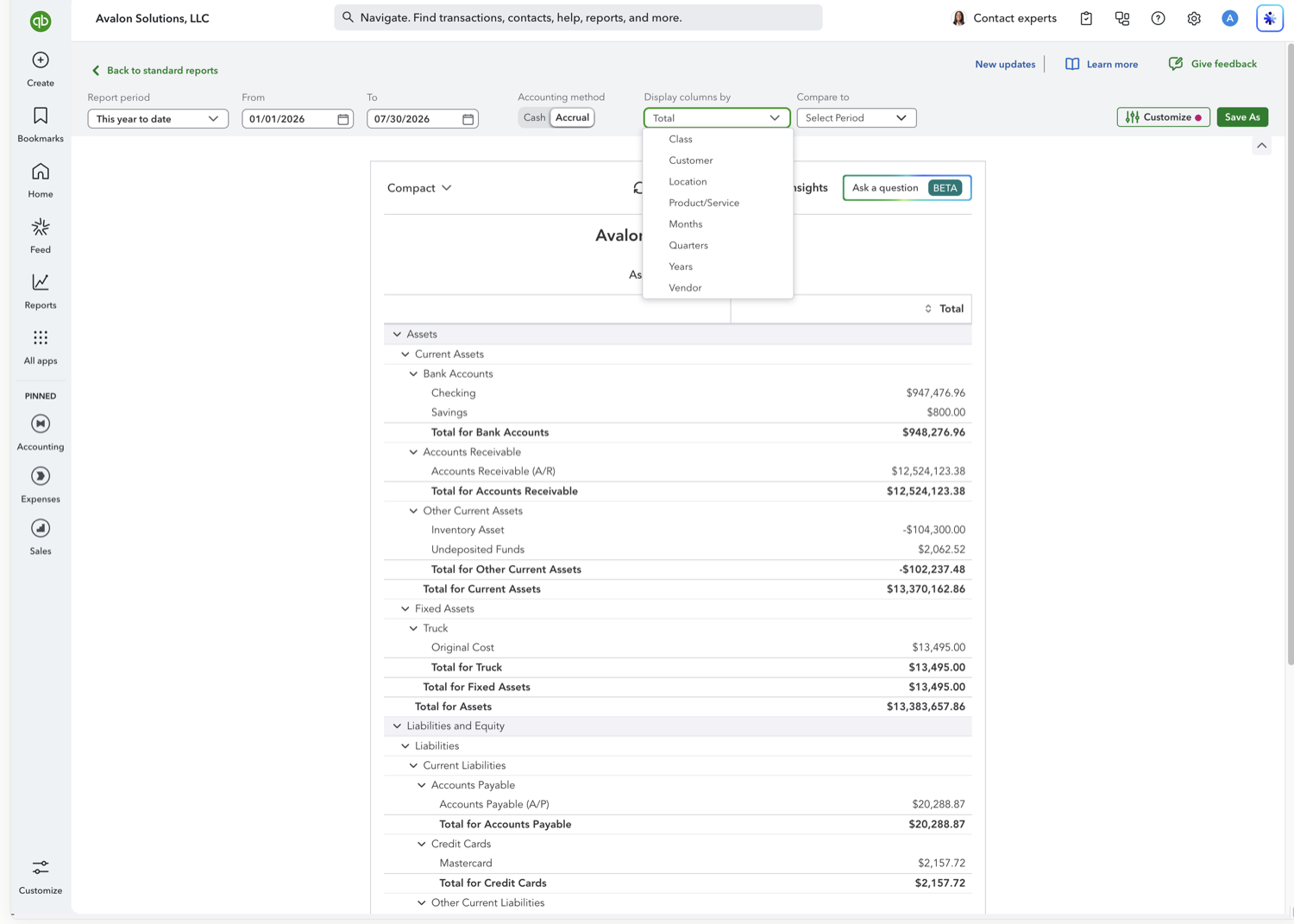Collapse the Assets section
The width and height of the screenshot is (1294, 924).
[x=397, y=334]
